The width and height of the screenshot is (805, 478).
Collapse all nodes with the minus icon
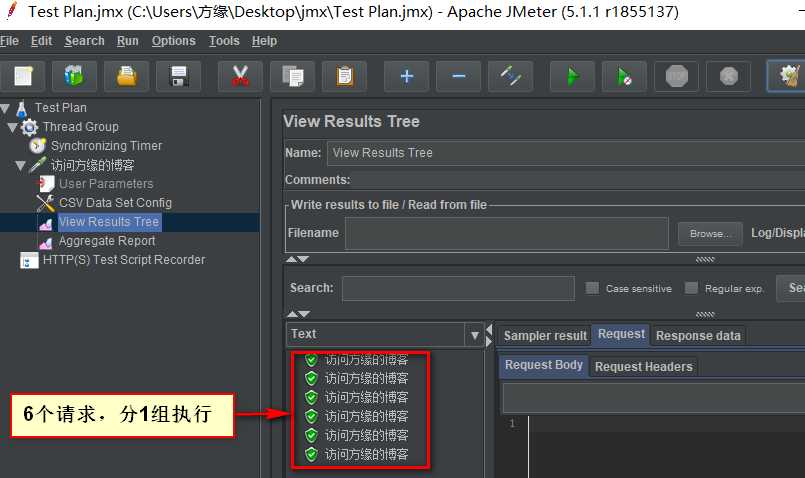tap(458, 77)
